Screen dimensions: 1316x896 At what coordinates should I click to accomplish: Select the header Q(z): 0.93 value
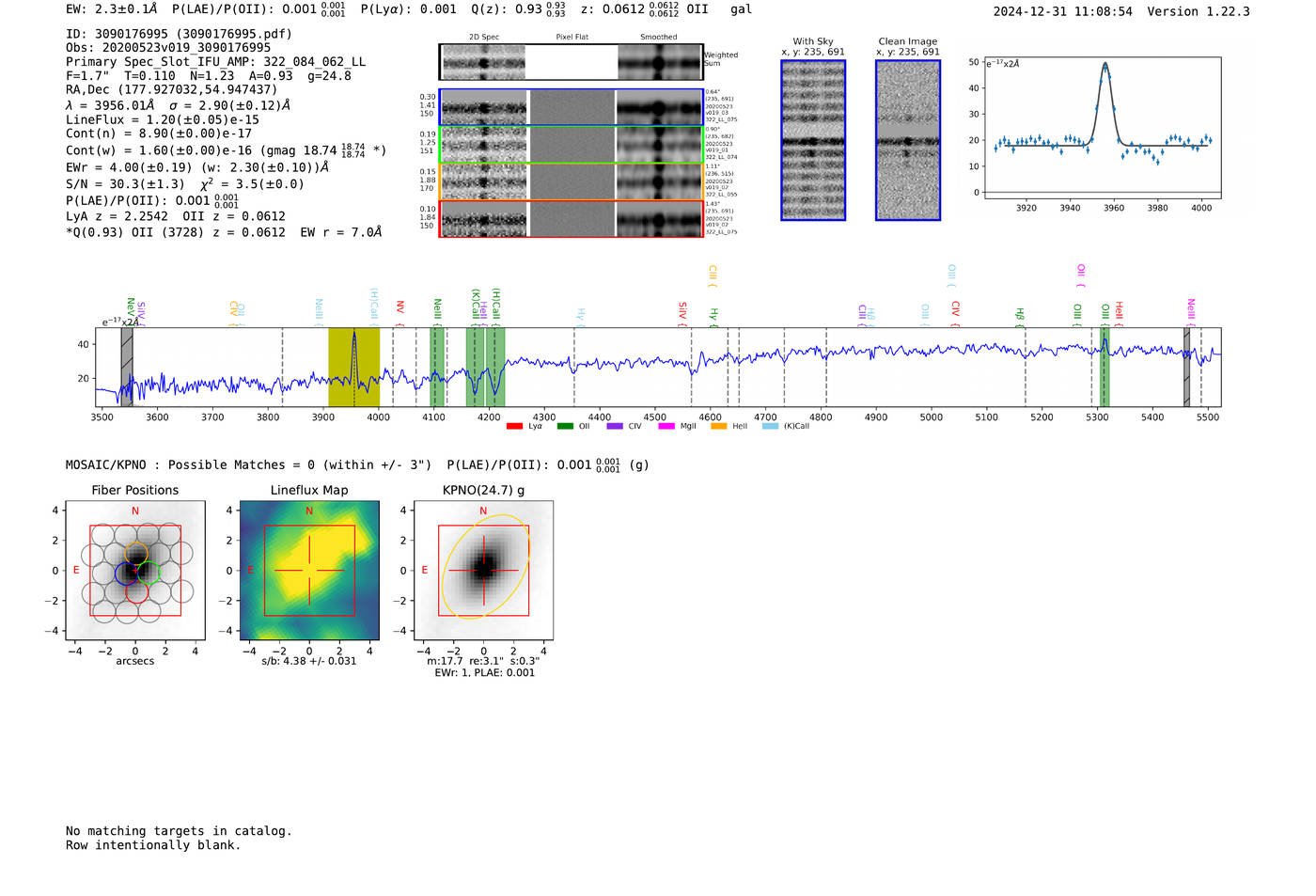[518, 9]
